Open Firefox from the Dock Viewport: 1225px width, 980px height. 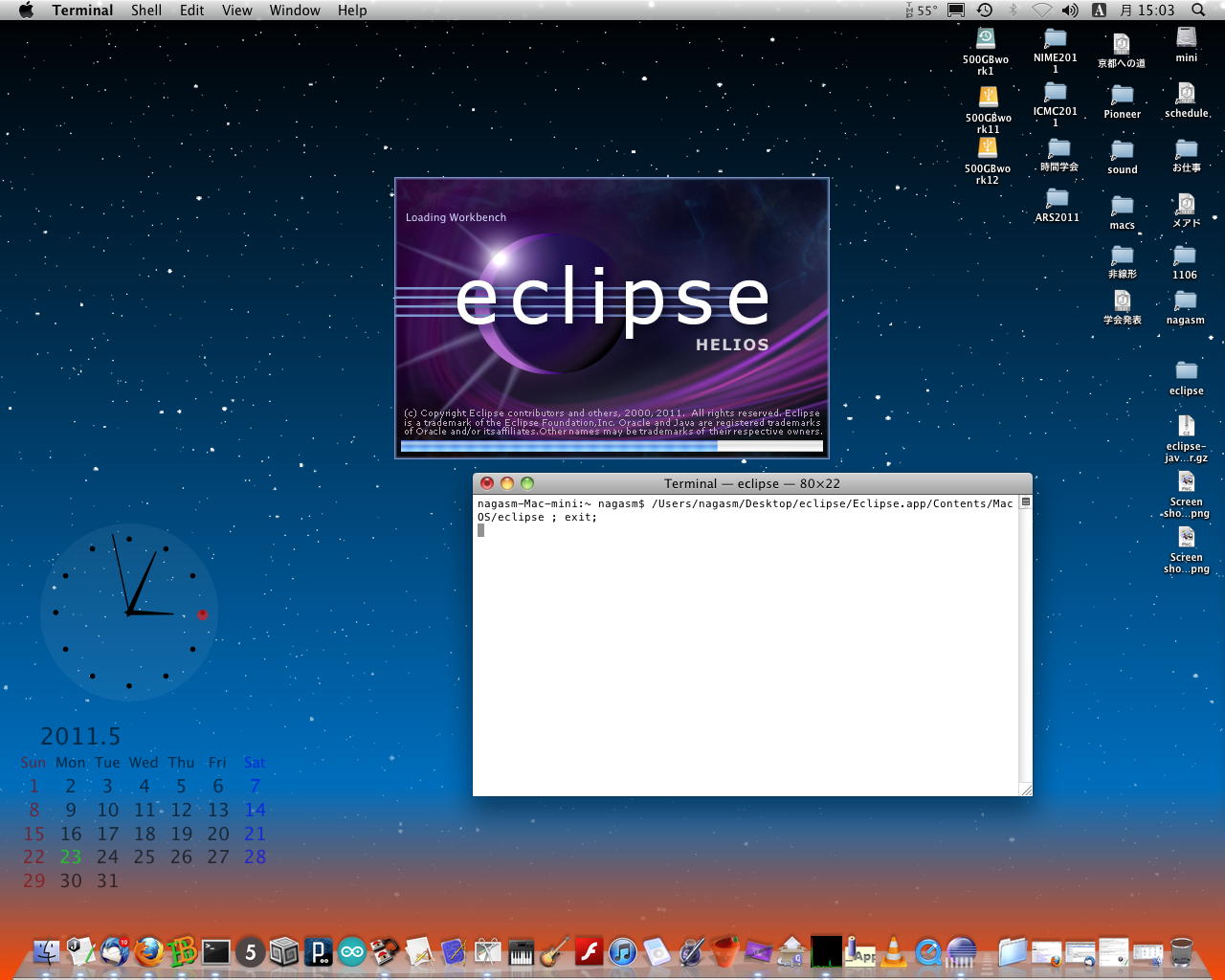pos(148,951)
